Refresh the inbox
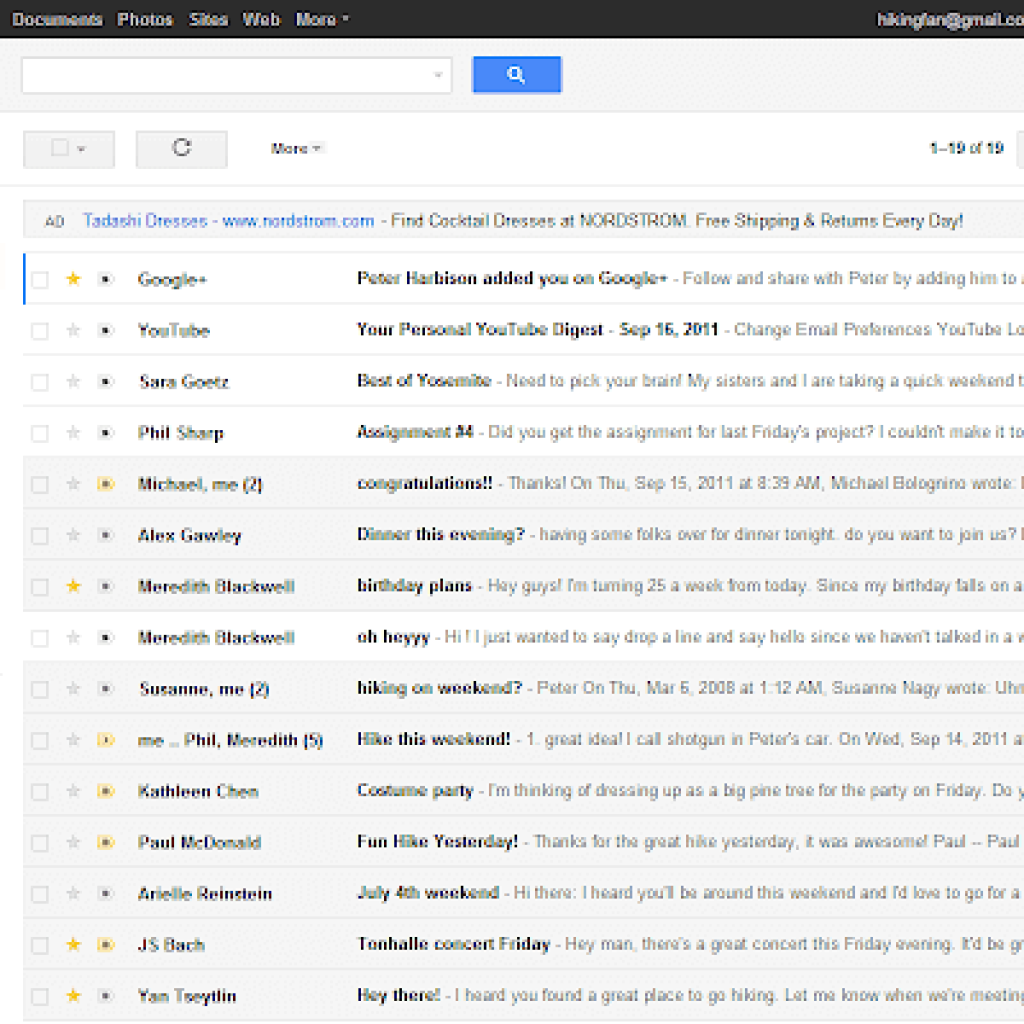Viewport: 1024px width, 1024px height. pyautogui.click(x=181, y=147)
